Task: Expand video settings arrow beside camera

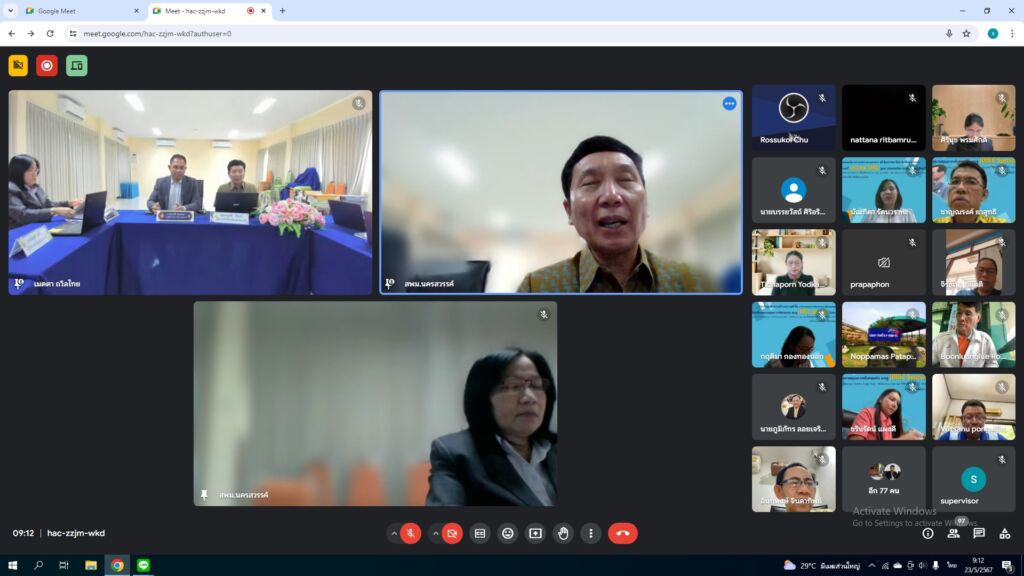Action: tap(435, 533)
